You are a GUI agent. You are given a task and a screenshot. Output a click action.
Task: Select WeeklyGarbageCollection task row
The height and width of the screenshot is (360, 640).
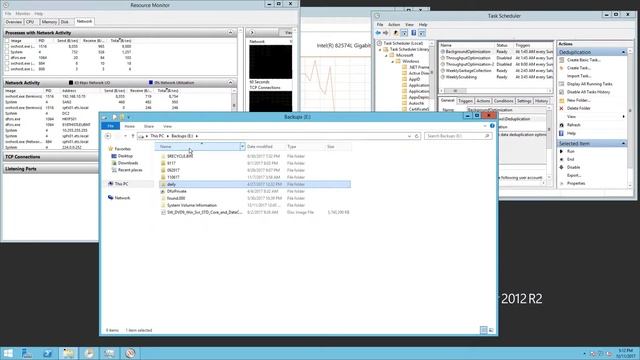pos(496,71)
